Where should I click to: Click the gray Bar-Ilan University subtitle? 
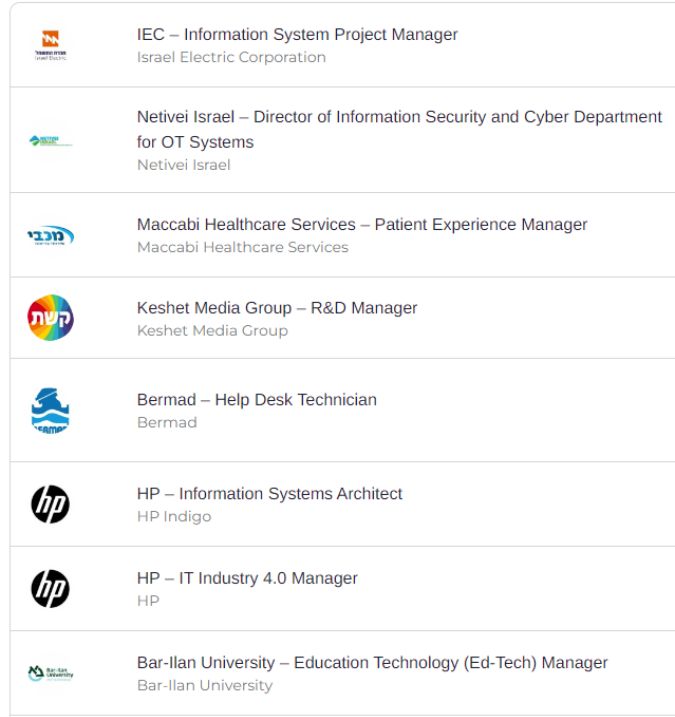click(x=205, y=685)
